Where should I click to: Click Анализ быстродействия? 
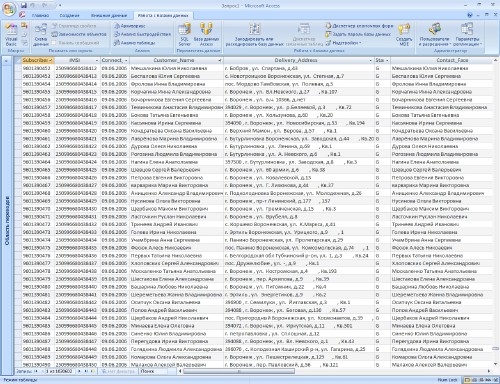click(142, 34)
